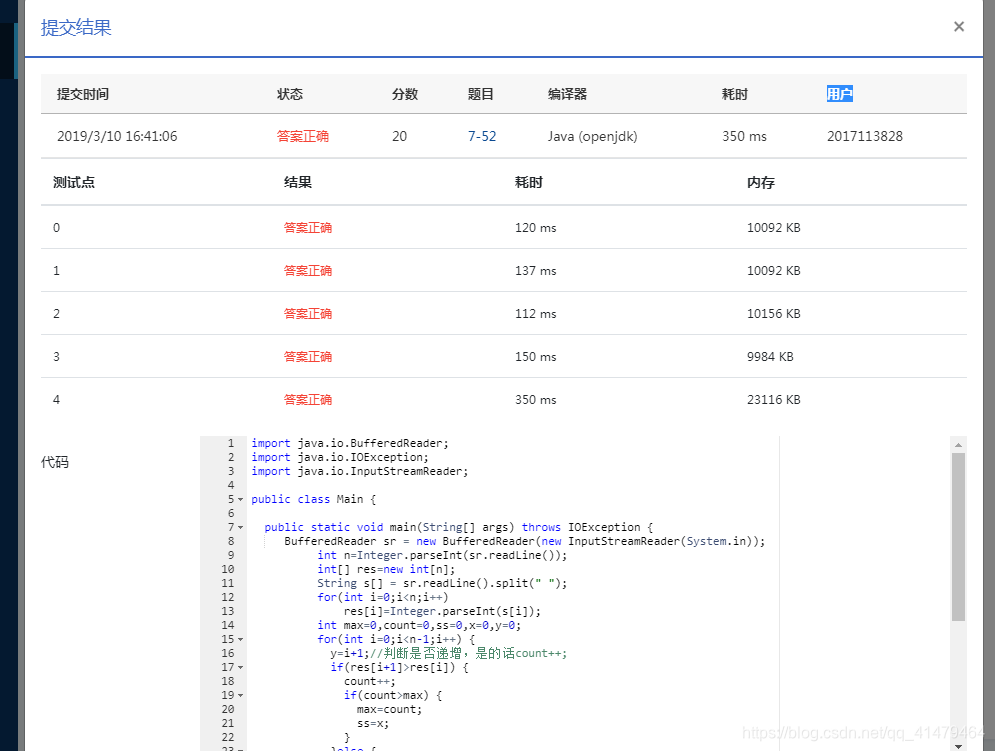Fold the for loop at line 15
Screen dimensions: 995x751
click(x=238, y=639)
